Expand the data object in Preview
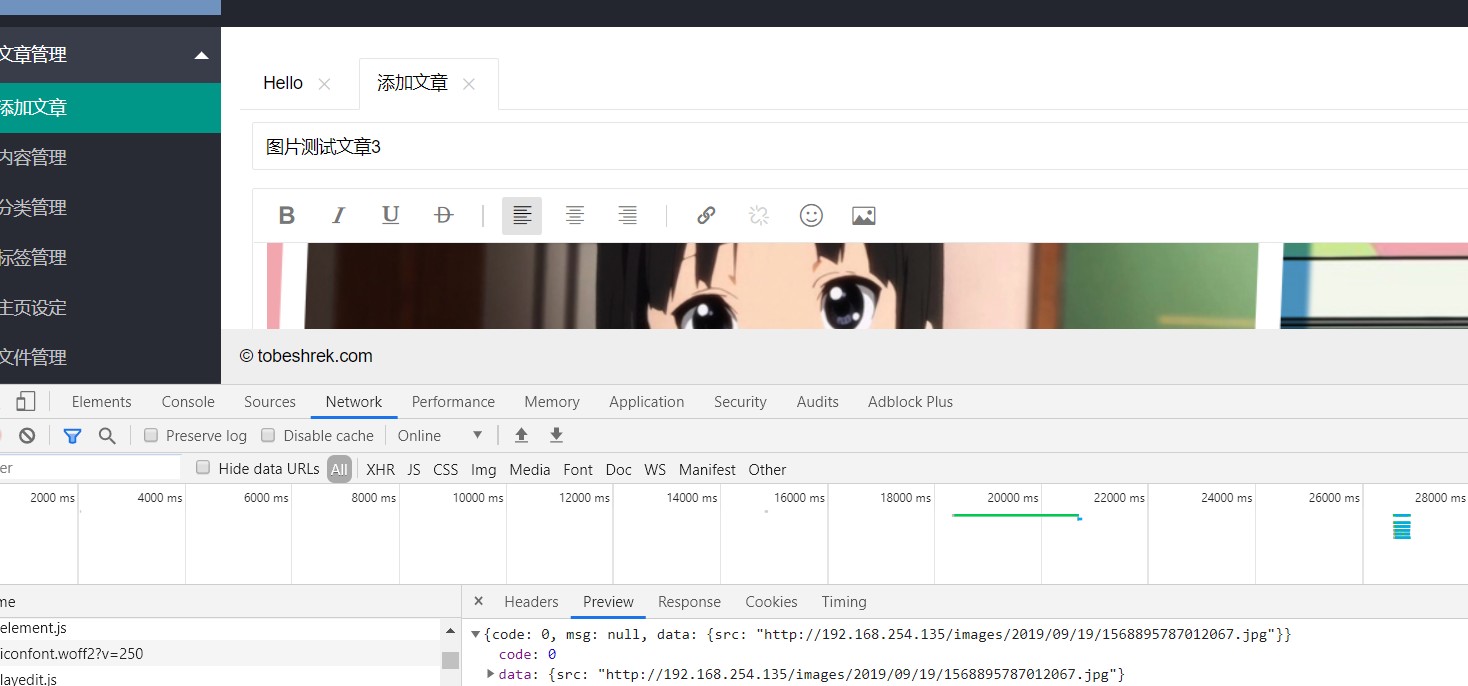 (x=490, y=674)
